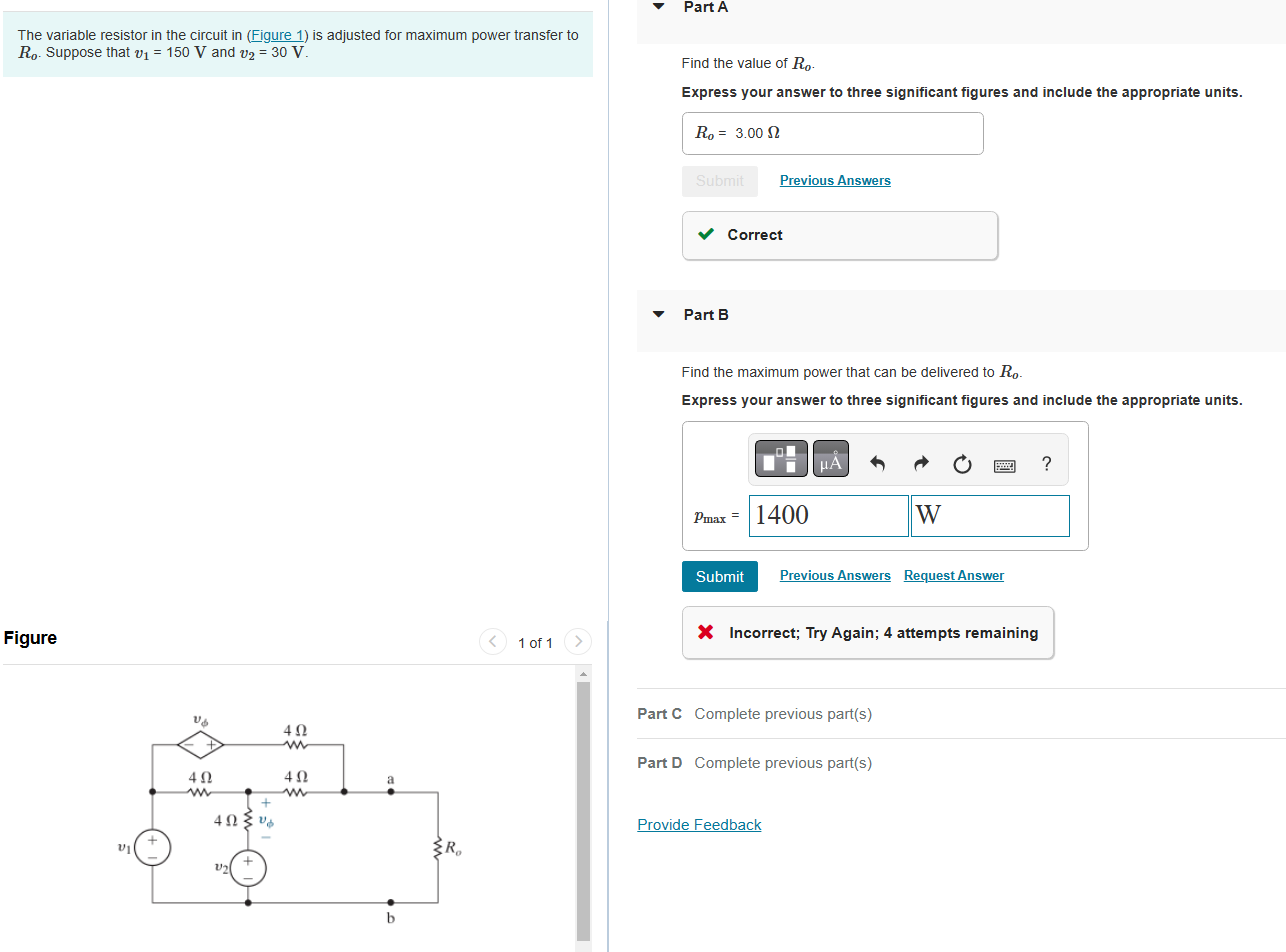Click the red X in the Incorrect message
Viewport: 1286px width, 952px height.
704,632
